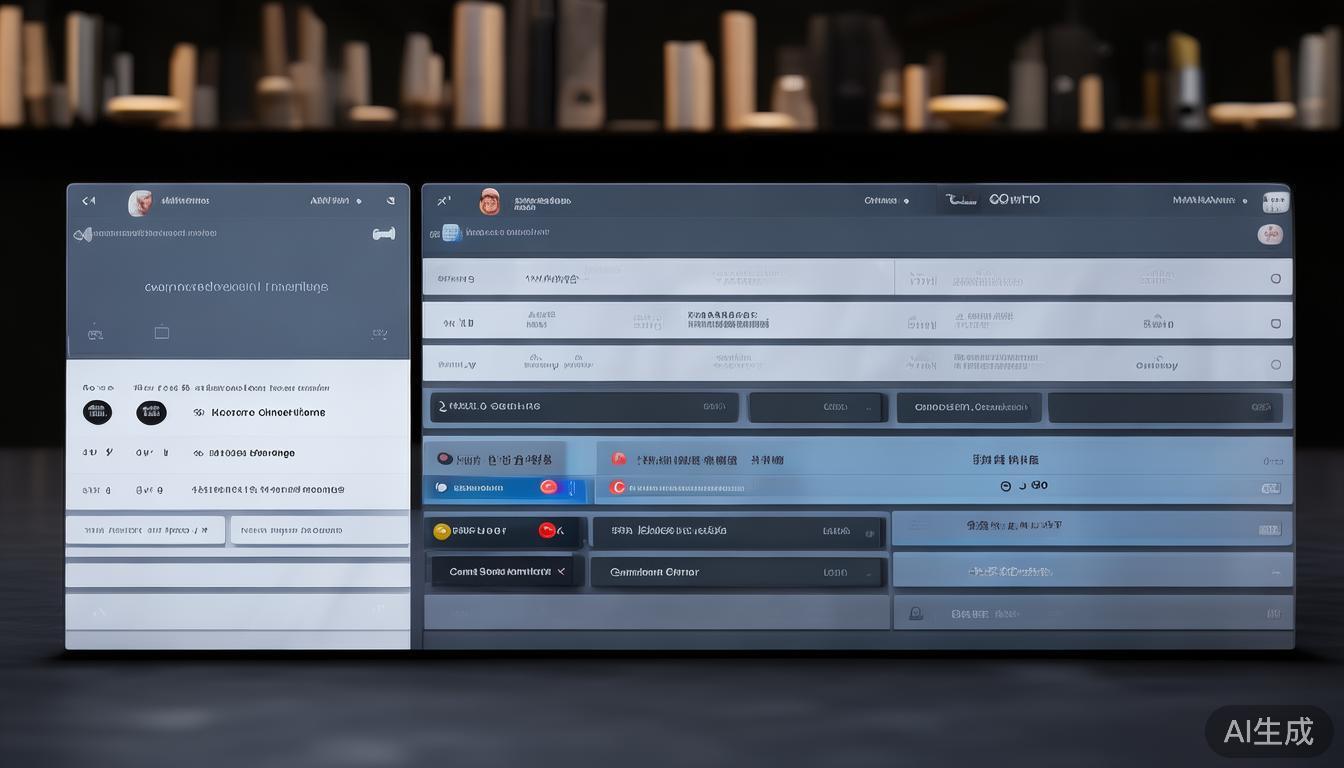Click the monitor icon in left panel
This screenshot has height=768, width=1344.
pyautogui.click(x=161, y=332)
